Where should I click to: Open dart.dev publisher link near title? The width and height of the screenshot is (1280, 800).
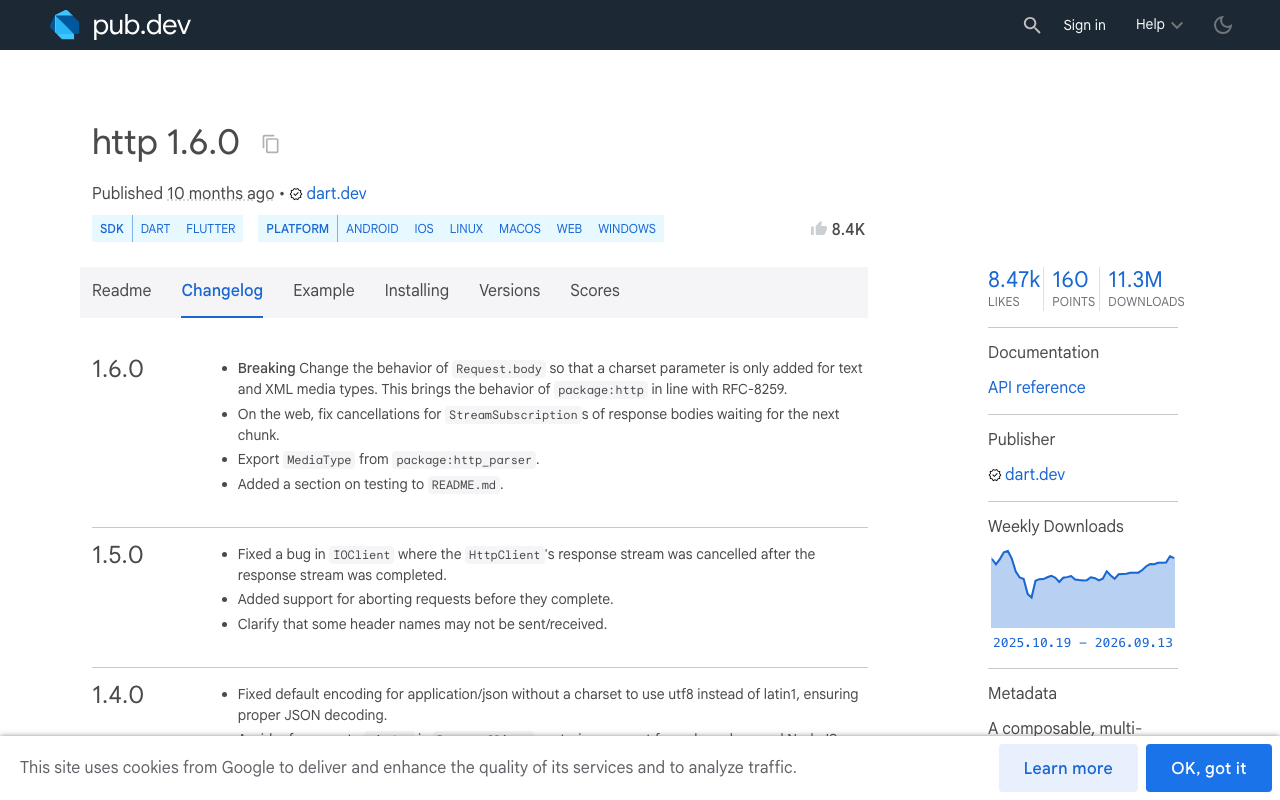[x=336, y=194]
